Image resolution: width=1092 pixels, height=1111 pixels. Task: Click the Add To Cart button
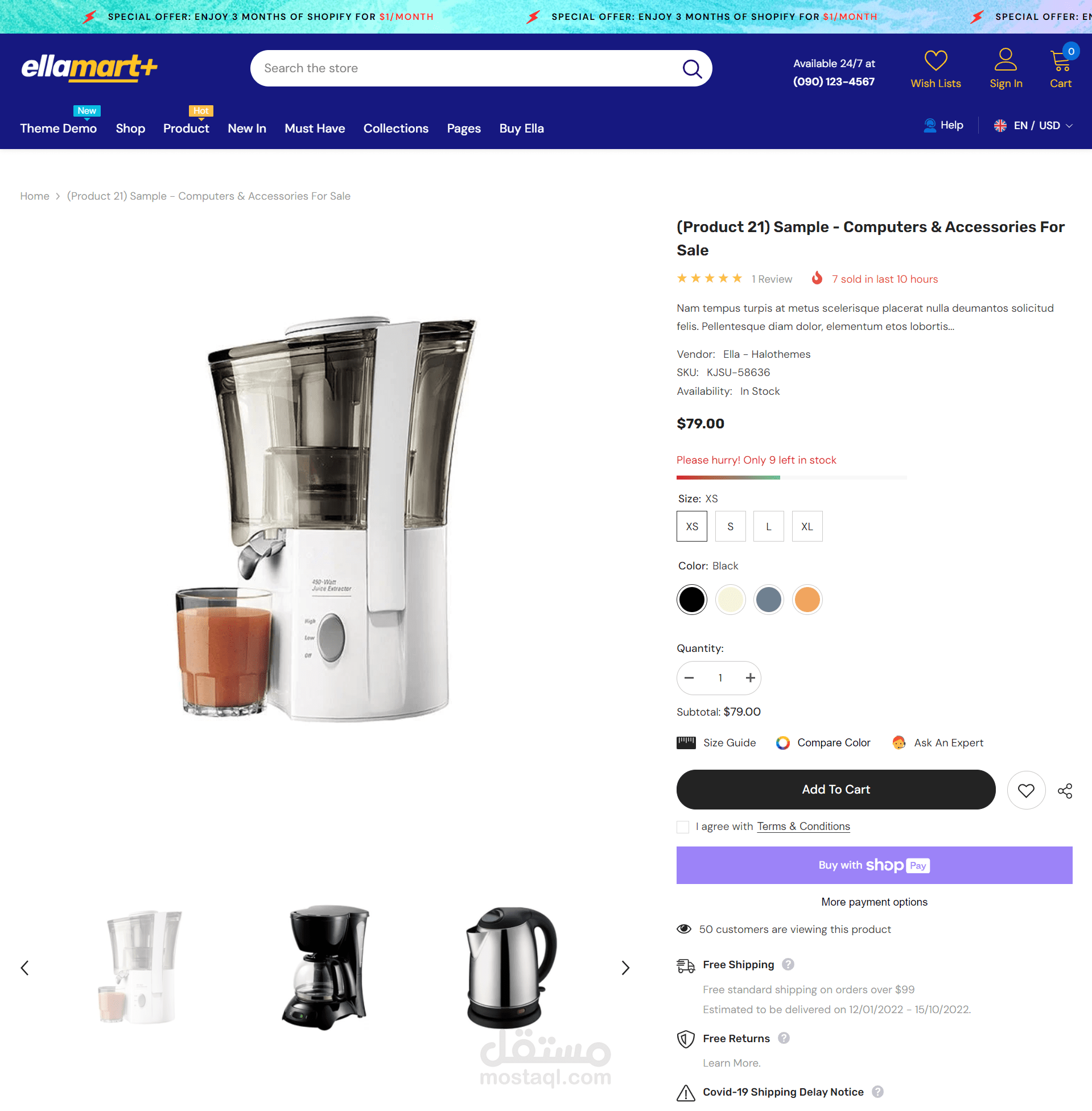tap(835, 790)
